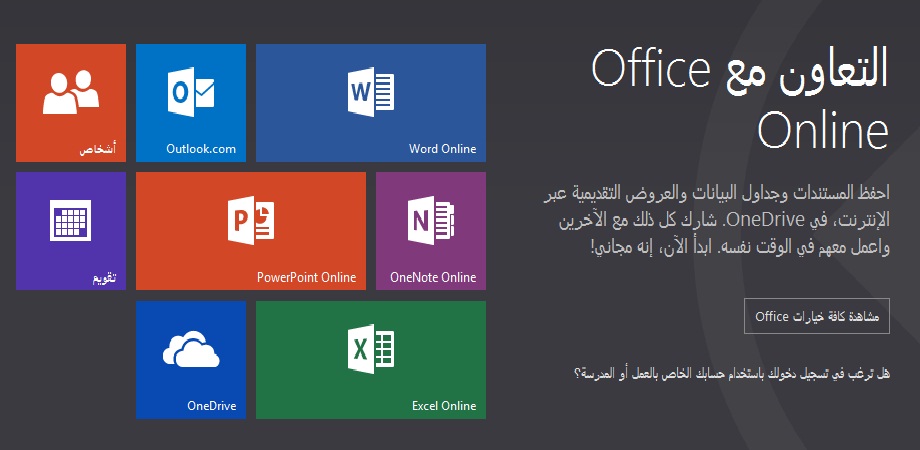This screenshot has width=920, height=450.
Task: Click the Word document icon
Action: click(x=370, y=92)
